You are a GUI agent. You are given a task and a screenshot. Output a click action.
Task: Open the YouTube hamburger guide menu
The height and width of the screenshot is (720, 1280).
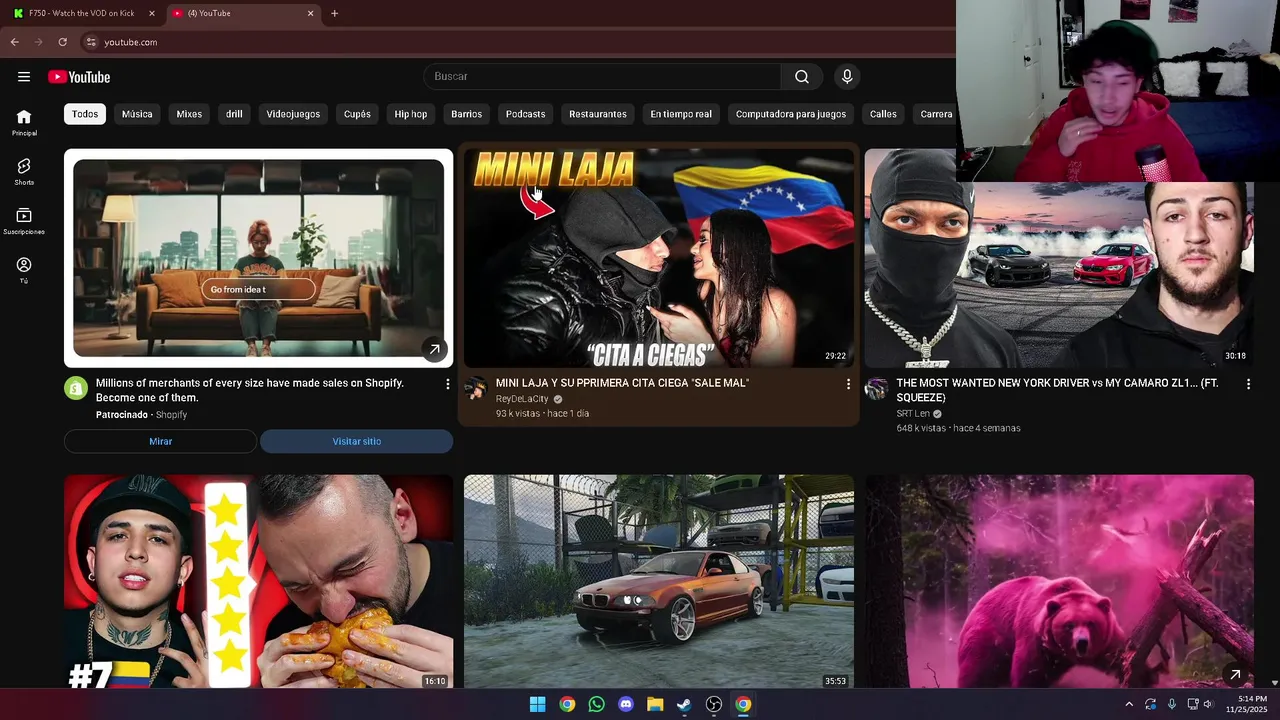tap(24, 77)
